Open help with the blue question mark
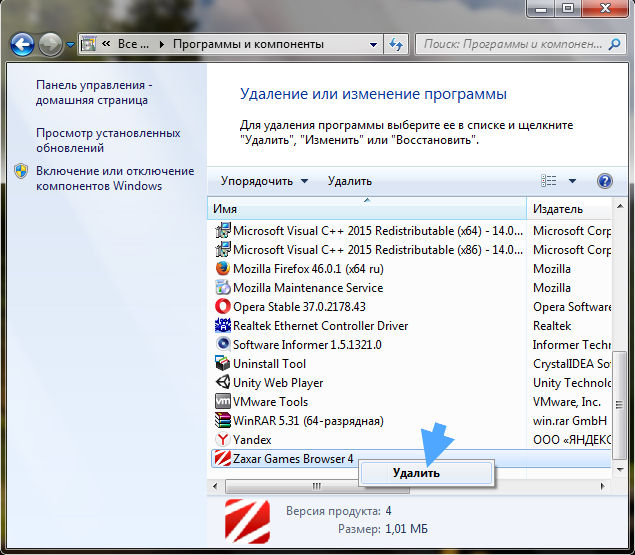The width and height of the screenshot is (635, 555). [x=605, y=181]
